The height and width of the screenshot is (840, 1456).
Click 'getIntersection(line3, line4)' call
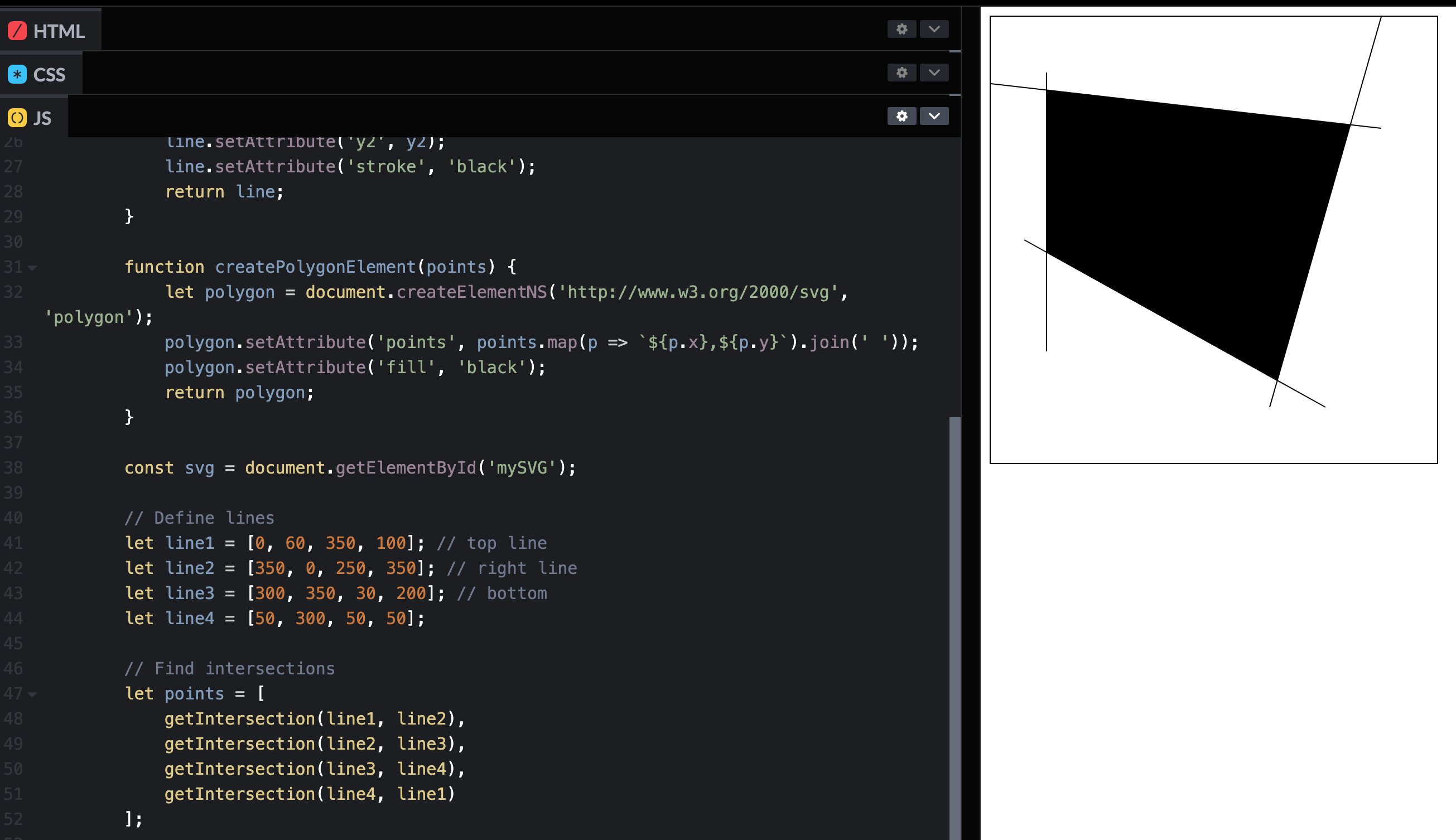(310, 769)
